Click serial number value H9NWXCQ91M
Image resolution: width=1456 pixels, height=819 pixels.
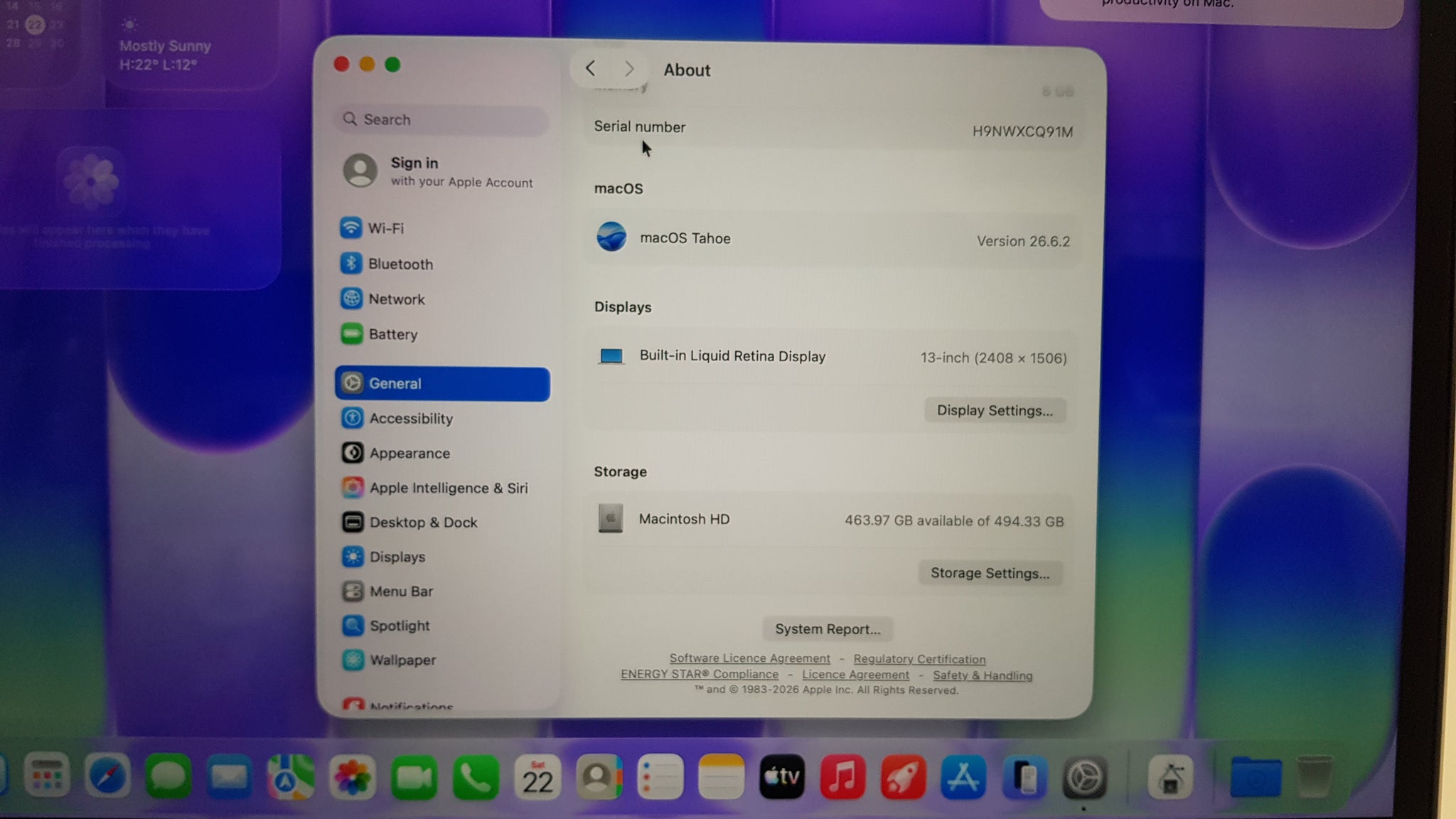pos(1022,132)
